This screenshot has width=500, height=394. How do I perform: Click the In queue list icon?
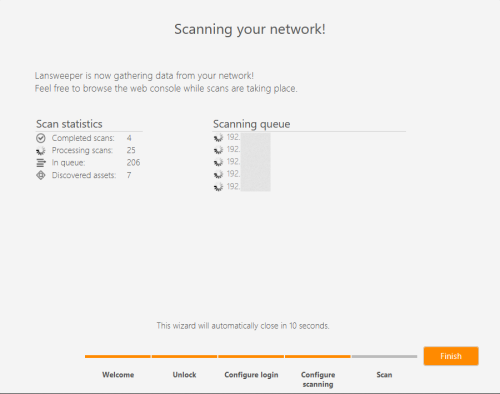(41, 163)
